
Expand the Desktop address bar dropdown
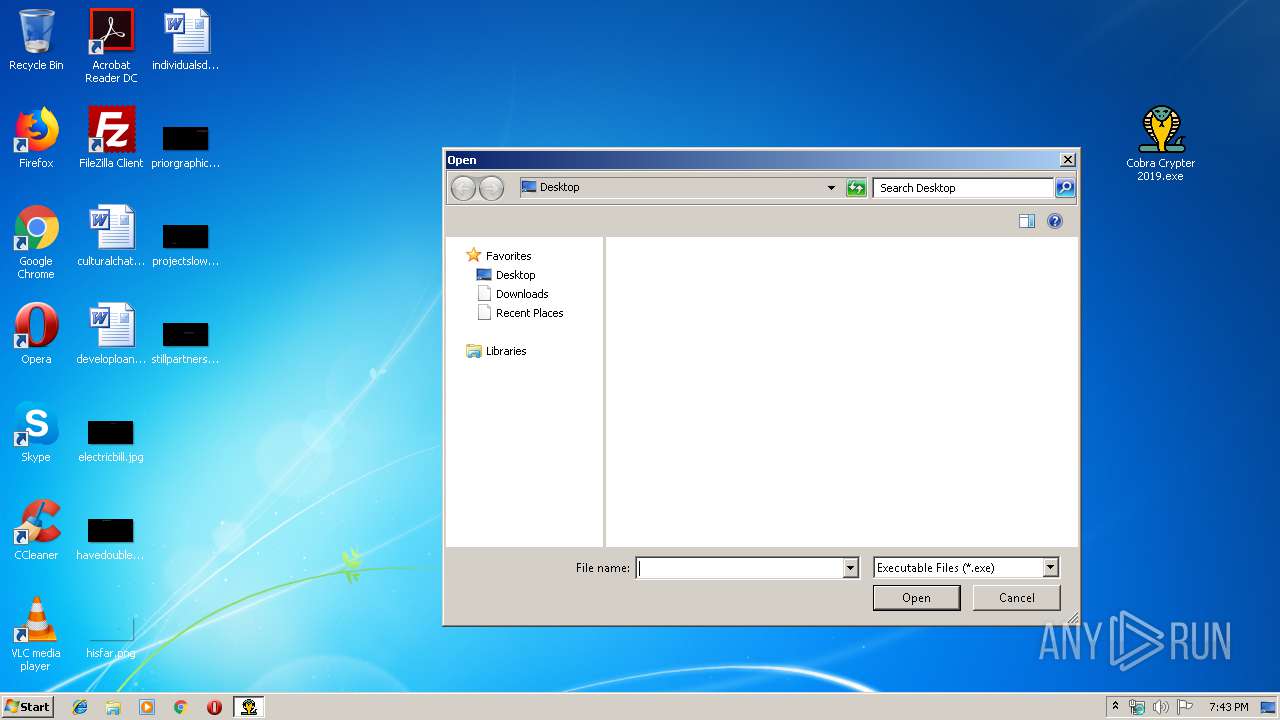coord(831,188)
